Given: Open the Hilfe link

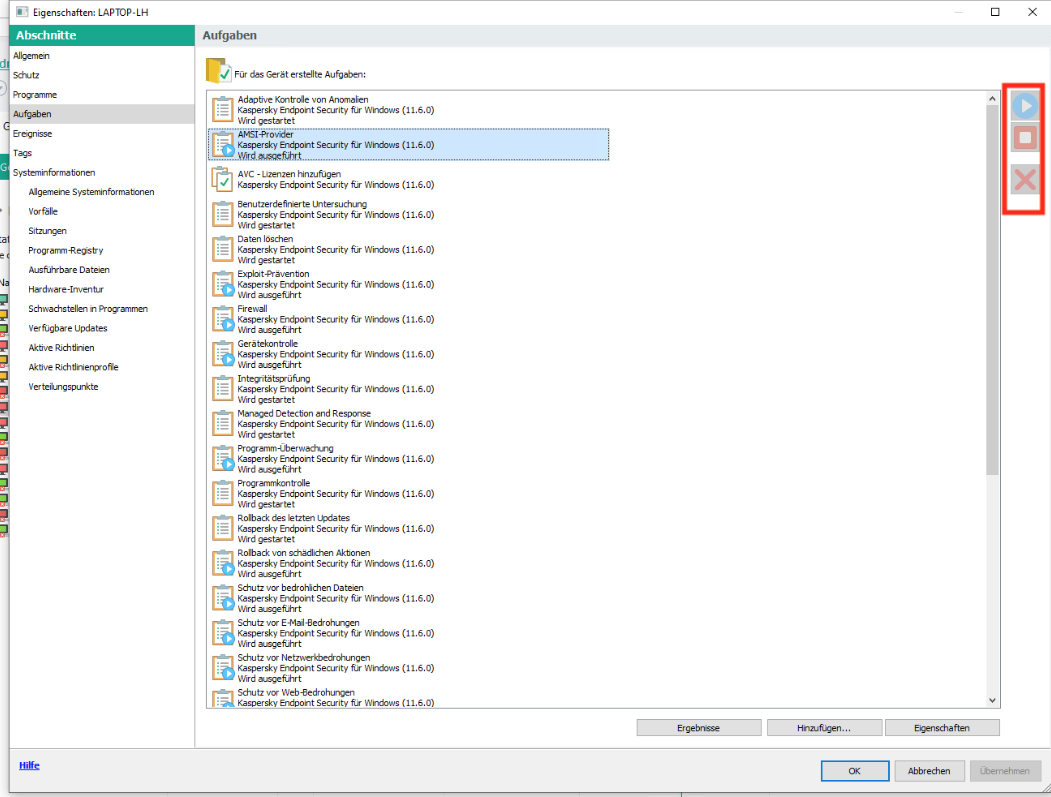Looking at the screenshot, I should (x=29, y=765).
